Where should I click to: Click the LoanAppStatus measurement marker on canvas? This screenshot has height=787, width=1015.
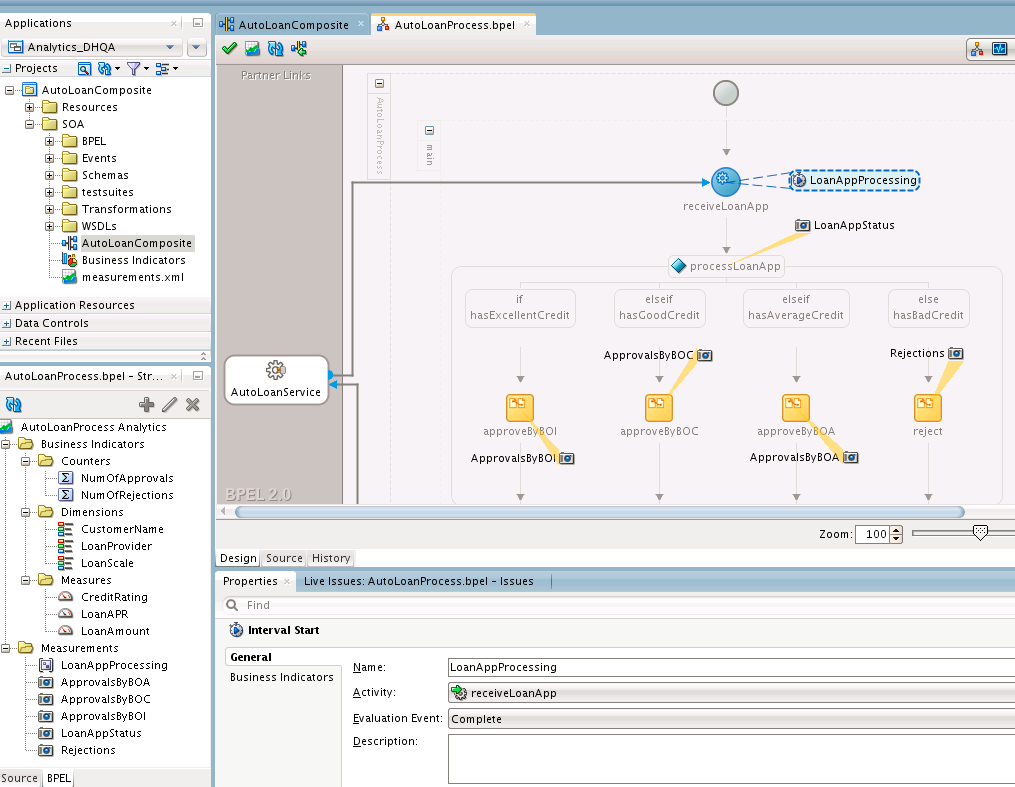click(802, 225)
